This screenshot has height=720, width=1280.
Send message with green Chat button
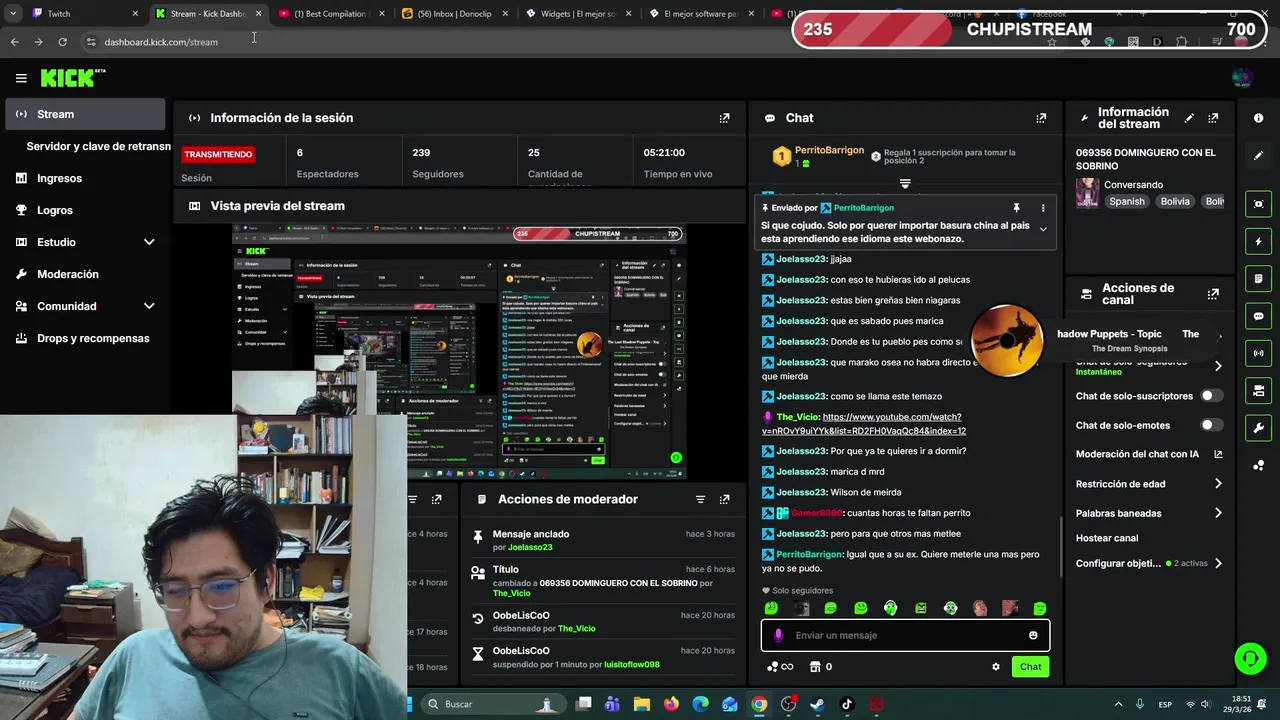pos(1030,667)
